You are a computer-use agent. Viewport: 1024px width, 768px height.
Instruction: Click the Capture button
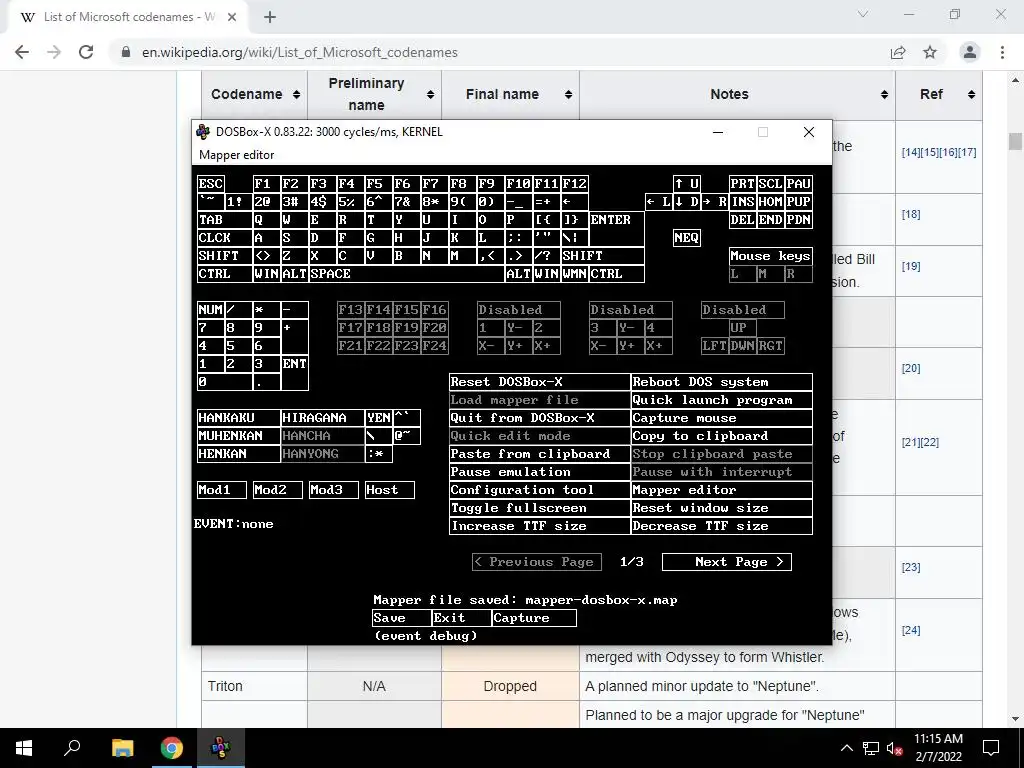pos(534,618)
